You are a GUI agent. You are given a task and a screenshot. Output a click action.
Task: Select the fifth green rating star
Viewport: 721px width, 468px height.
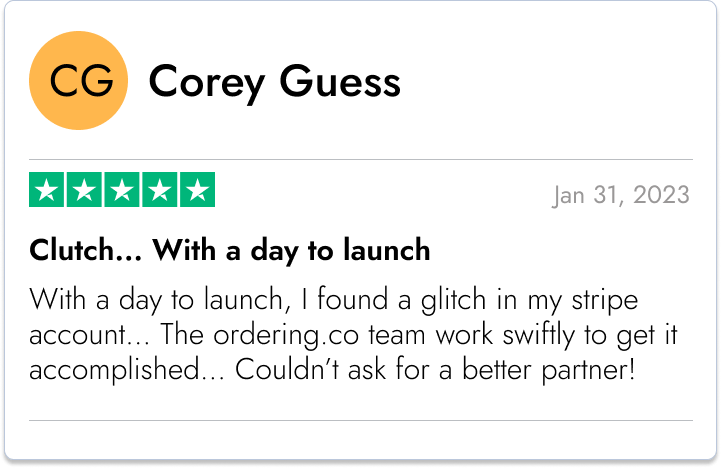pos(197,189)
